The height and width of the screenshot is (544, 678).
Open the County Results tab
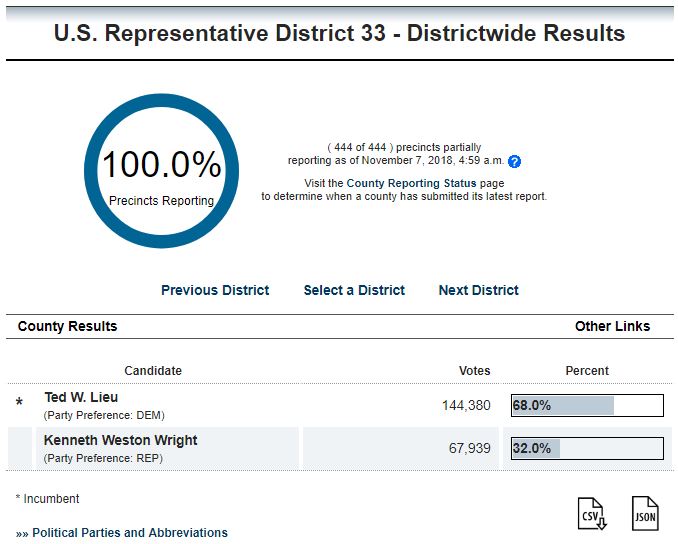coord(67,326)
